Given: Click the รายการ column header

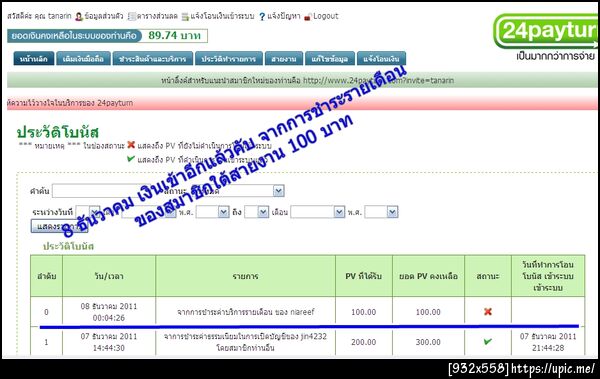Looking at the screenshot, I should click(246, 276).
